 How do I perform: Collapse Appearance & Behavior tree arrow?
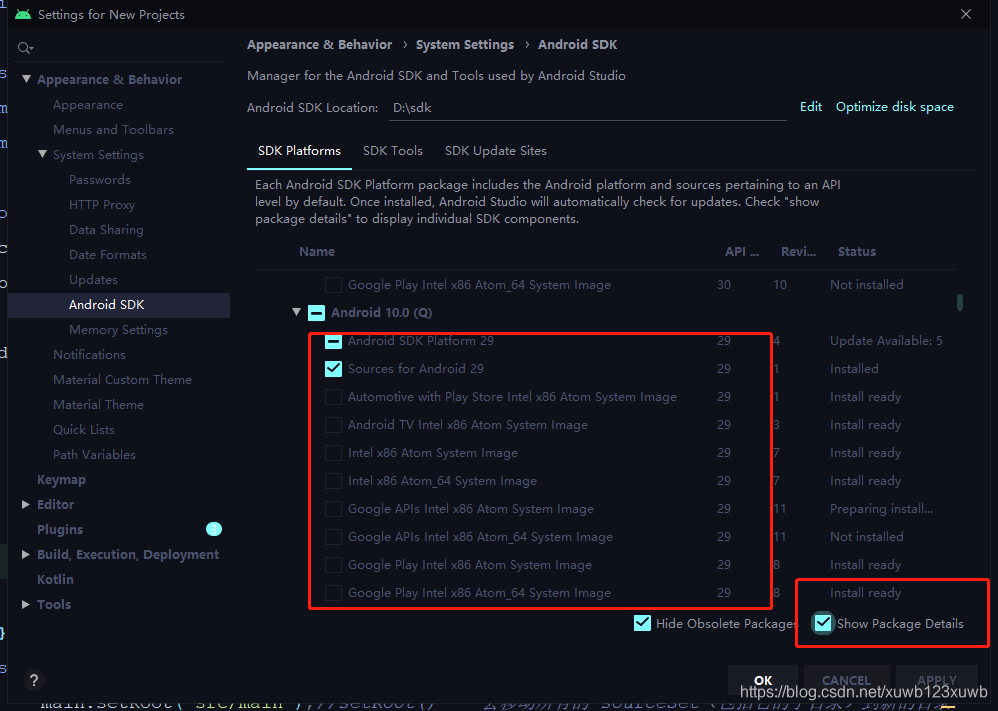pyautogui.click(x=26, y=79)
